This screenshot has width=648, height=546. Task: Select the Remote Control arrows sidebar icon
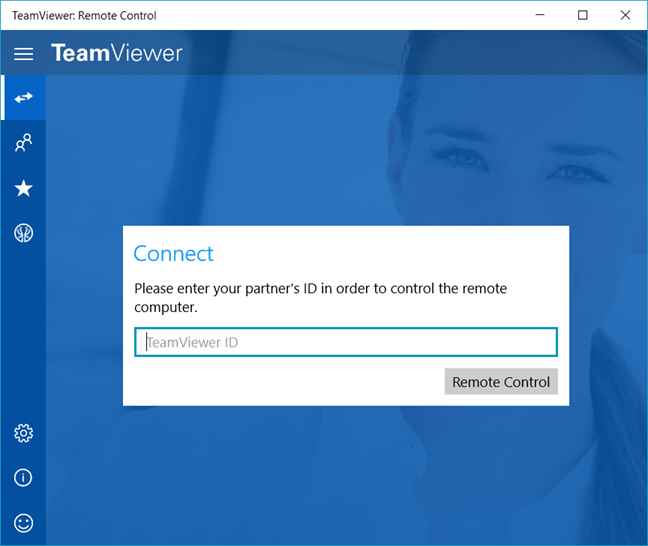coord(24,98)
